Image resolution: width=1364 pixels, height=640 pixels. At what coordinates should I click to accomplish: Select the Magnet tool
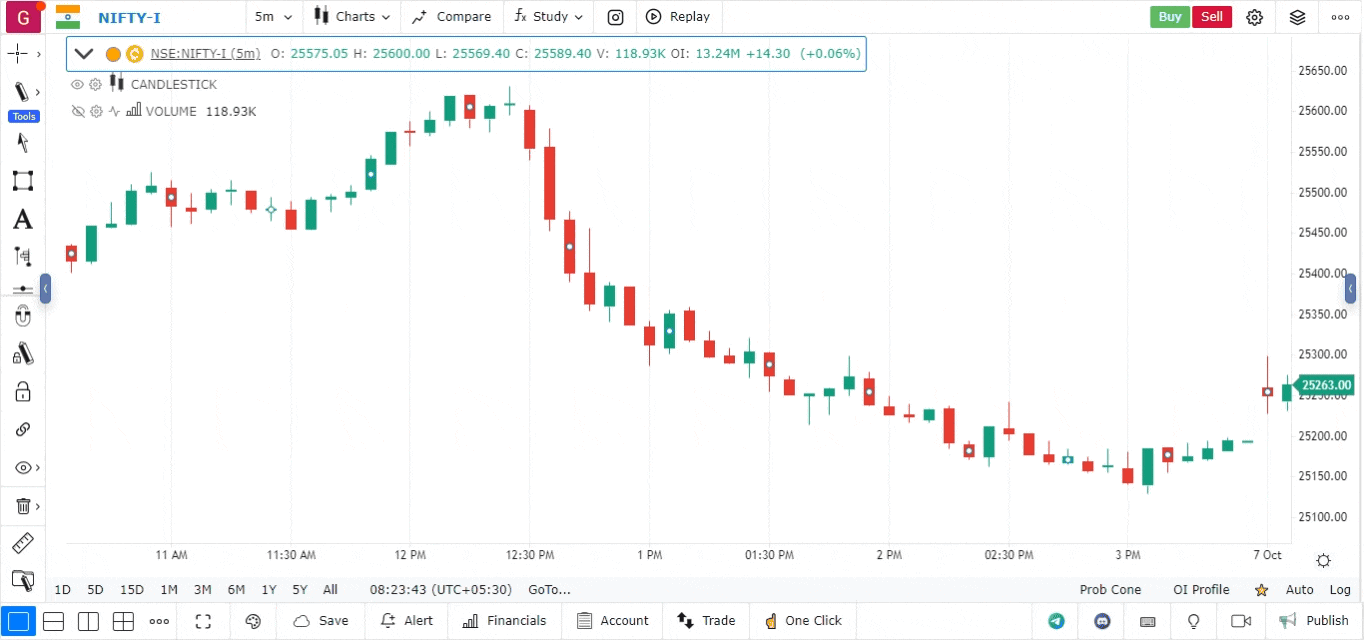(24, 315)
